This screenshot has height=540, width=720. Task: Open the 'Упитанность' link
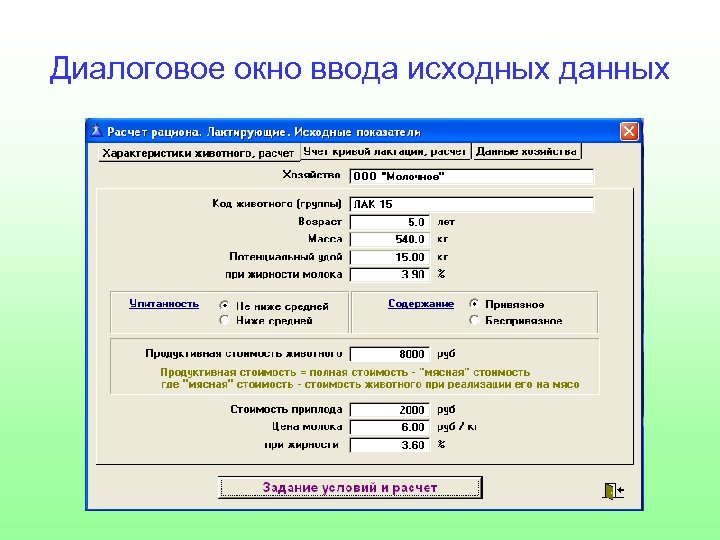tap(164, 304)
